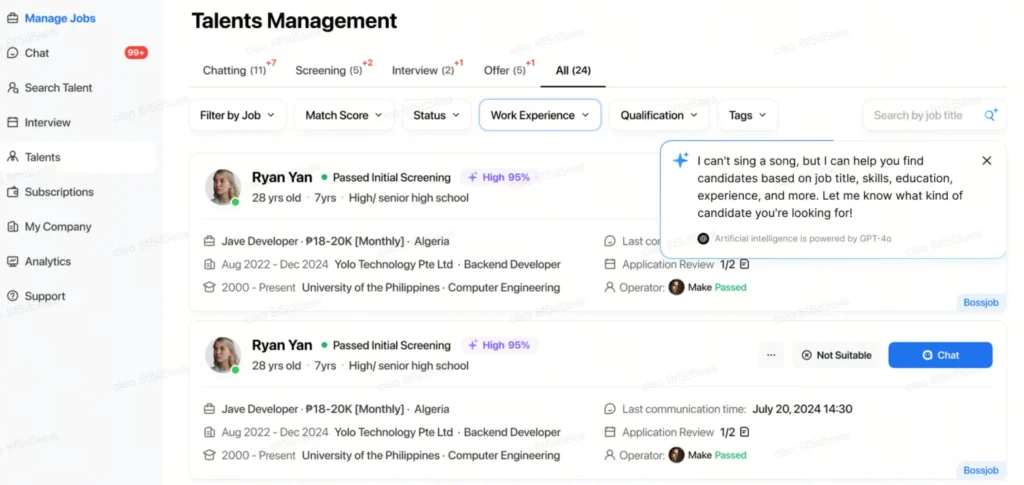The width and height of the screenshot is (1024, 485).
Task: Click second card's 'Passed Initial Screening' status
Action: pyautogui.click(x=392, y=345)
